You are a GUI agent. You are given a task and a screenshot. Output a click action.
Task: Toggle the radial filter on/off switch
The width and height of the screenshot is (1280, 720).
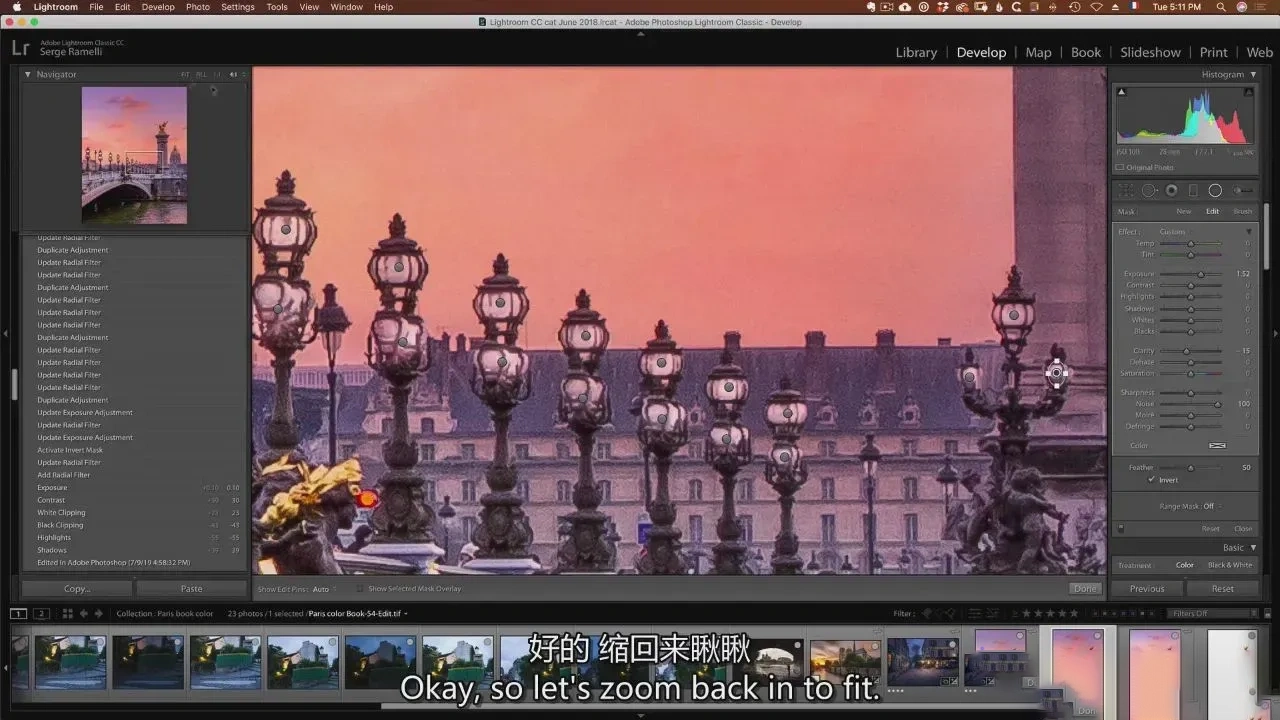point(1120,528)
